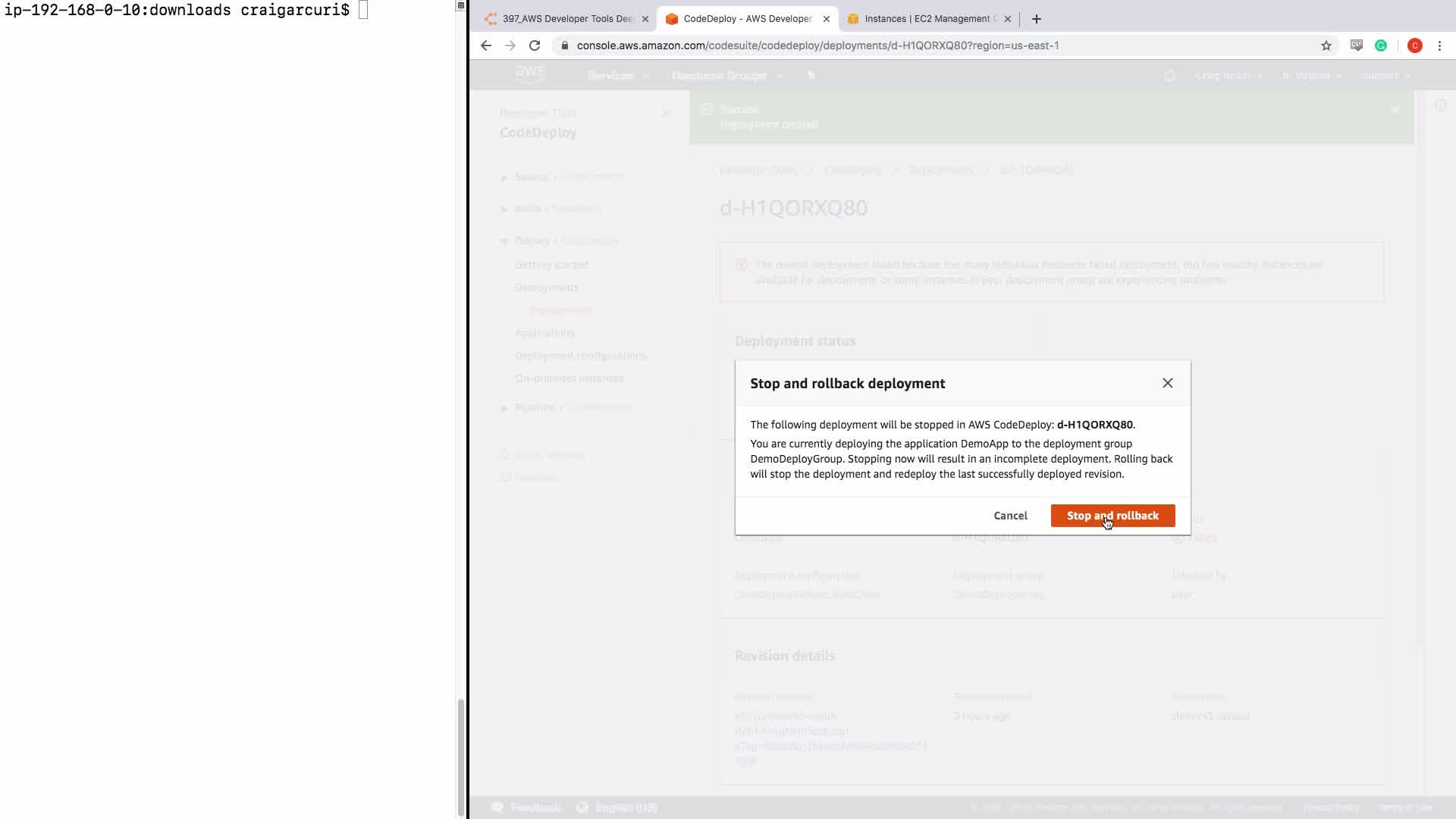
Task: Click AWS notifications bell icon
Action: [x=1169, y=76]
